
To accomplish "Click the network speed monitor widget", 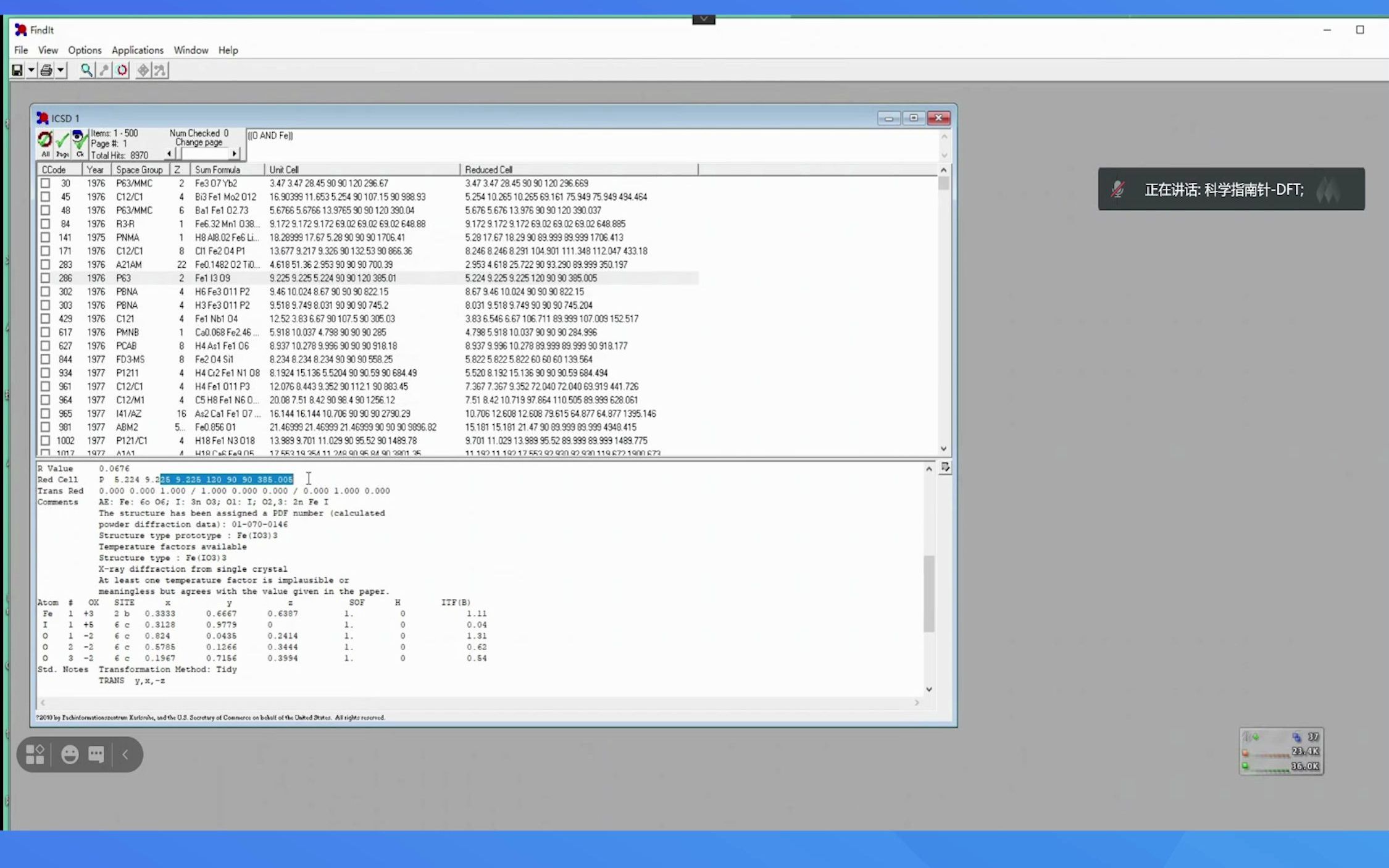I will pyautogui.click(x=1282, y=751).
